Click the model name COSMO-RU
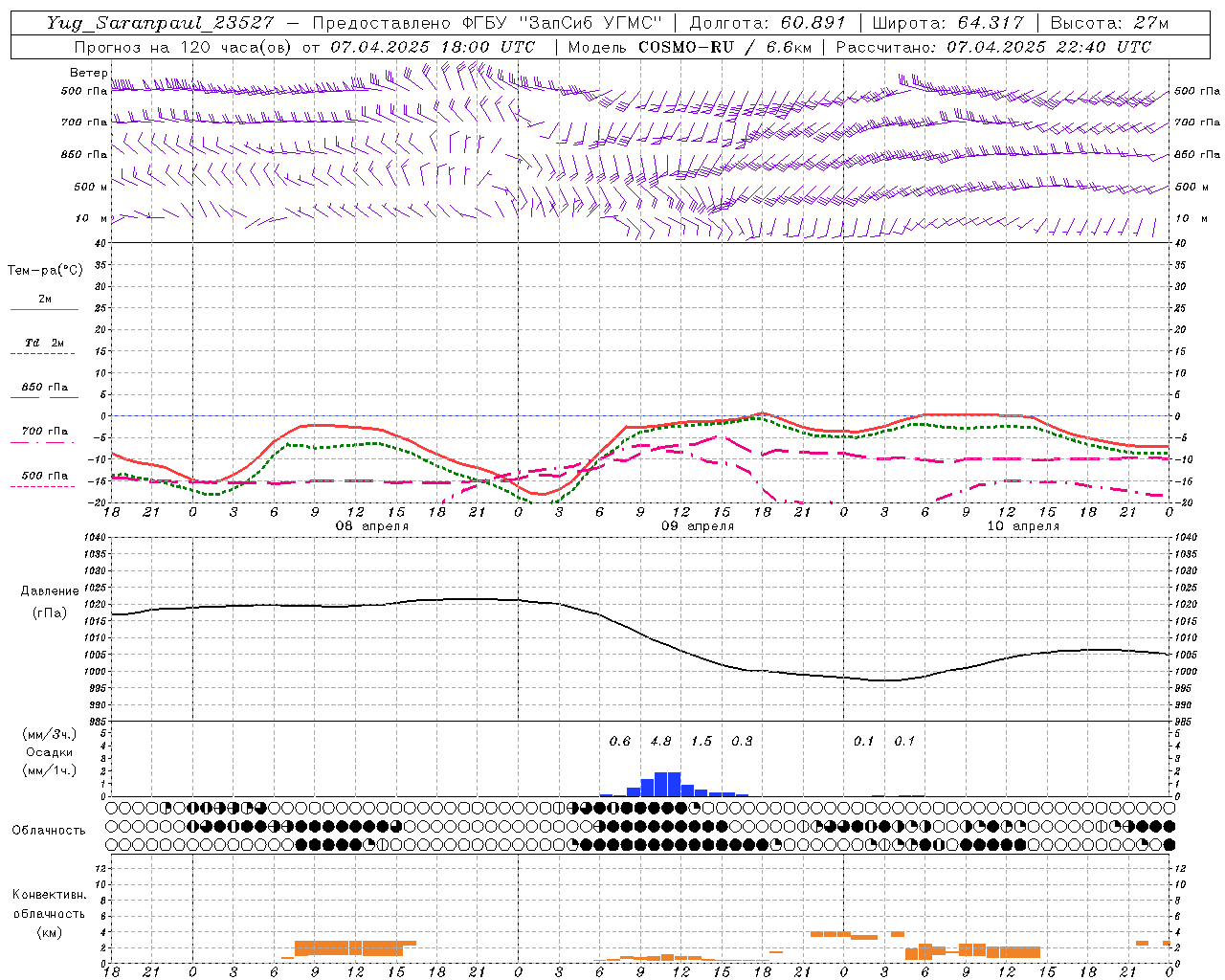Image resolution: width=1225 pixels, height=980 pixels. tap(679, 47)
